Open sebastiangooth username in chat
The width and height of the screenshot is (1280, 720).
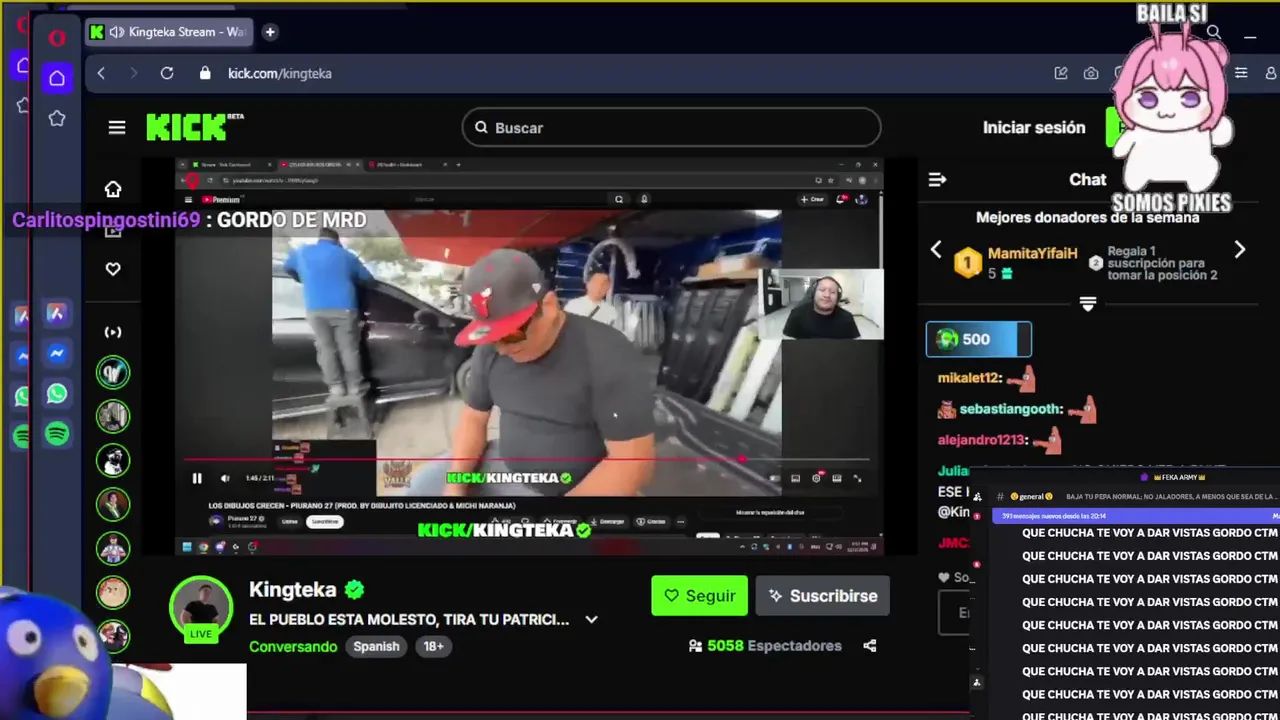1012,409
